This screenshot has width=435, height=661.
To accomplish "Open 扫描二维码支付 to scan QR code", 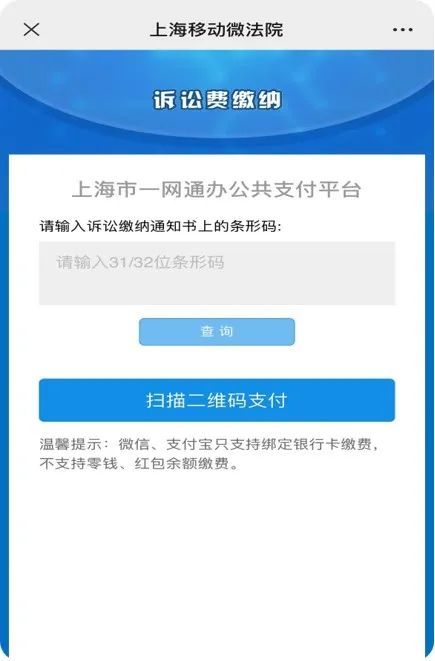I will click(x=217, y=400).
